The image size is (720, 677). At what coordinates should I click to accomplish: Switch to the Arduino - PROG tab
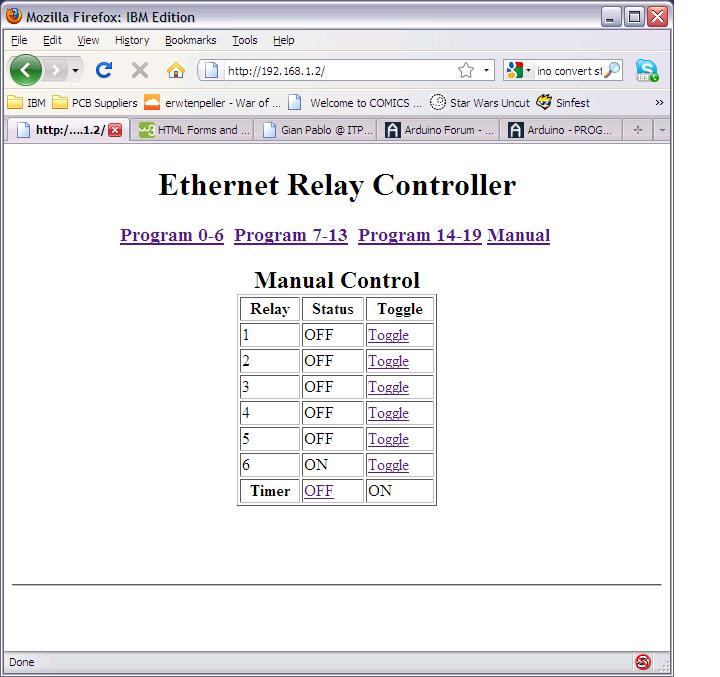click(x=561, y=130)
